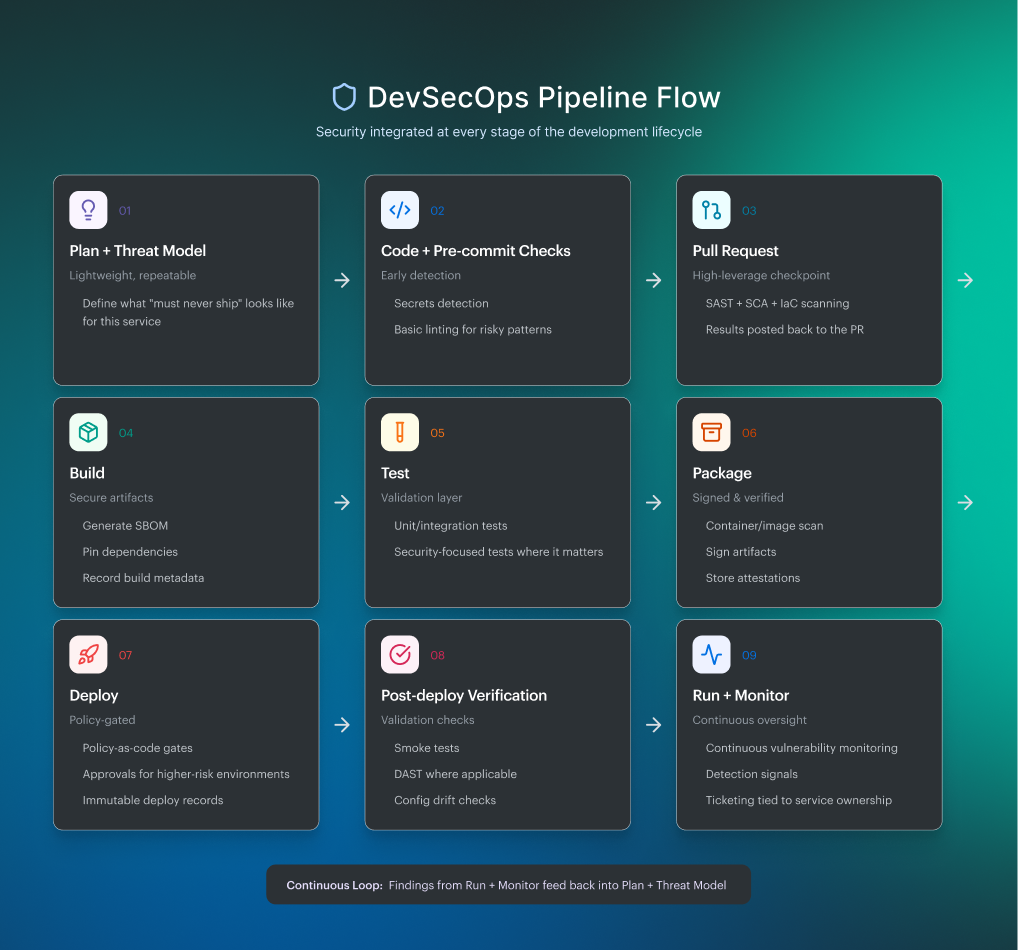
Task: Expand the arrow between Pull Request and Build
Action: (965, 281)
